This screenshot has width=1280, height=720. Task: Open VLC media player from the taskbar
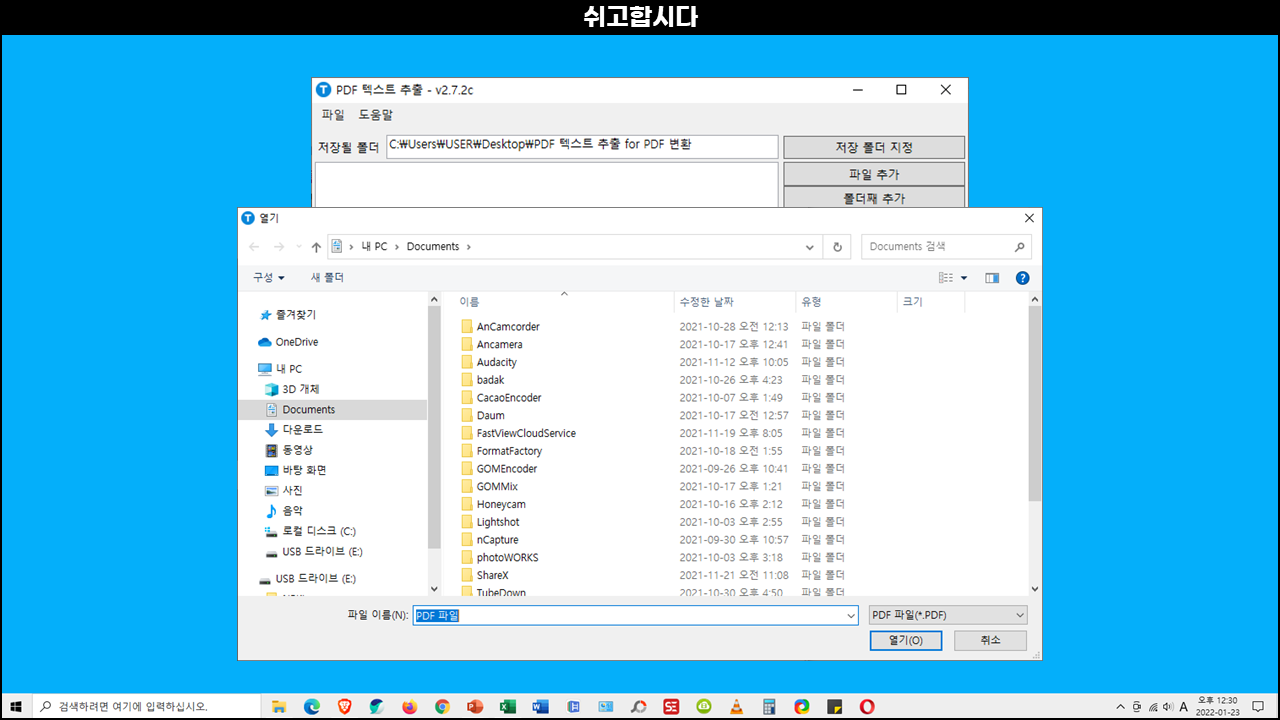coord(736,706)
